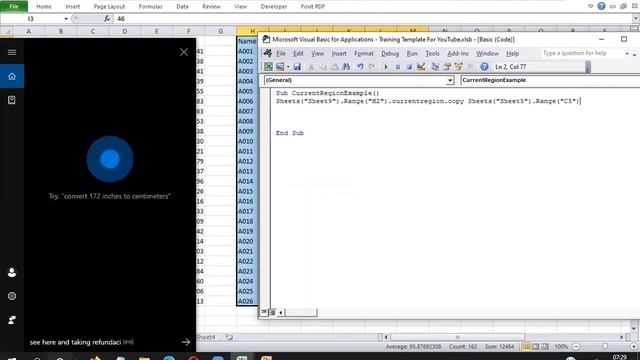Open the VBA Add-Ins menu
The width and height of the screenshot is (640, 360).
(x=458, y=53)
